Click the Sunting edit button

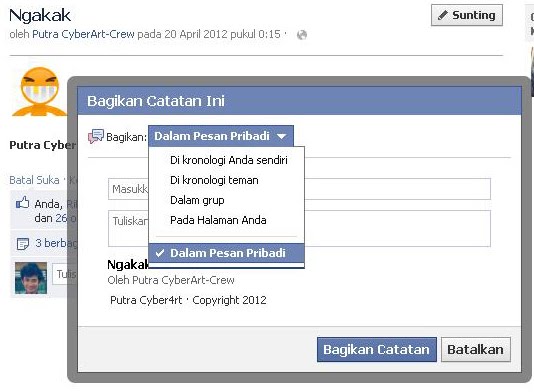pyautogui.click(x=467, y=15)
